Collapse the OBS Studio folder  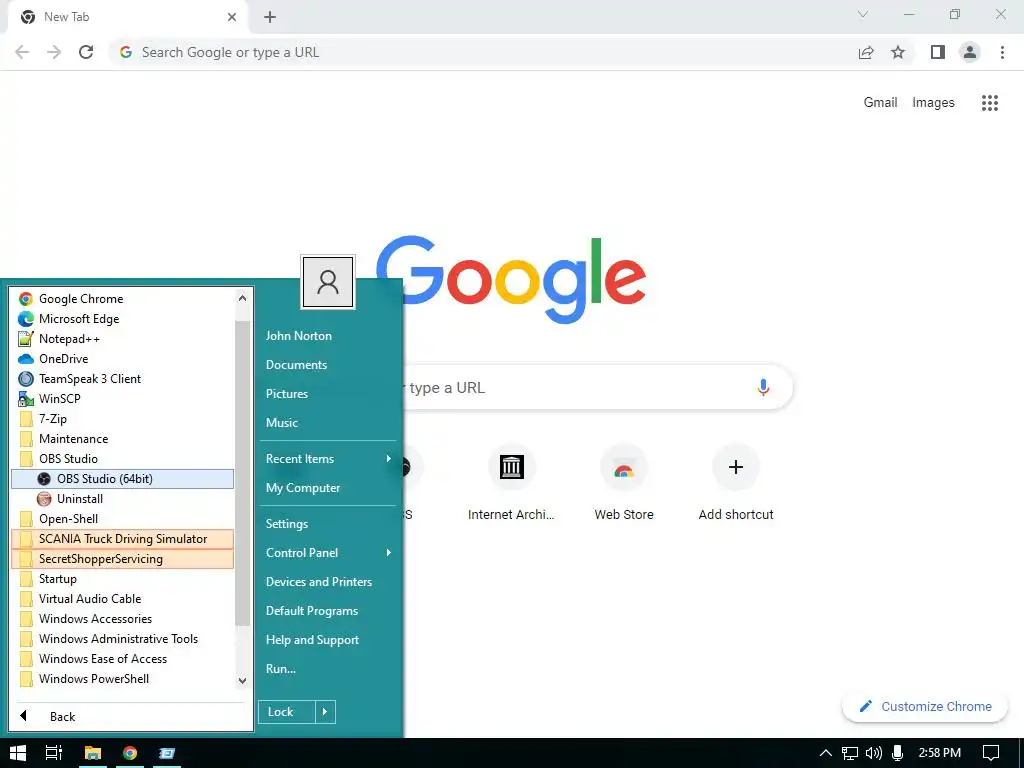click(x=122, y=458)
